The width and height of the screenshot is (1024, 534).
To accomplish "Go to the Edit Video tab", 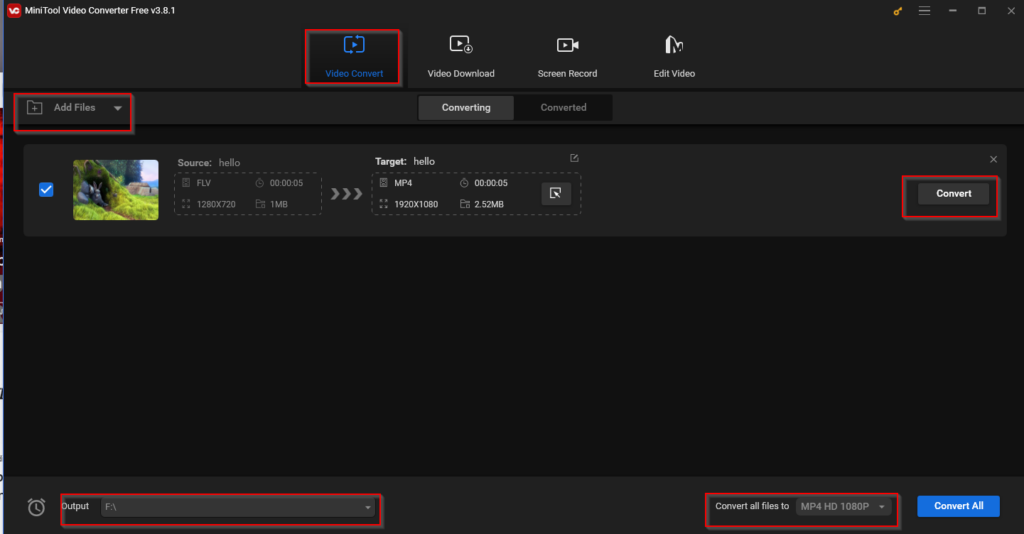I will click(674, 57).
